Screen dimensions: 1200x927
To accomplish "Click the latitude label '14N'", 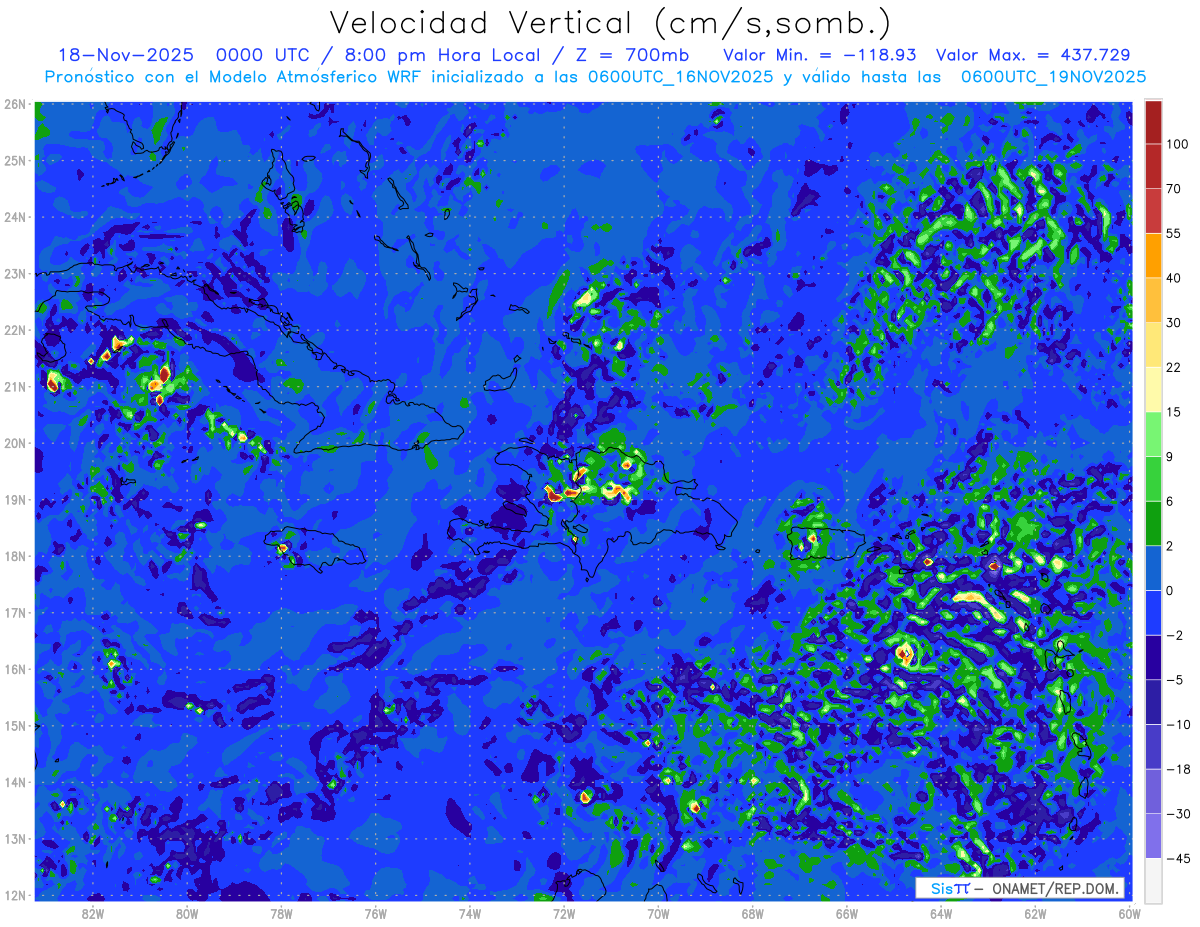I will 15,782.
